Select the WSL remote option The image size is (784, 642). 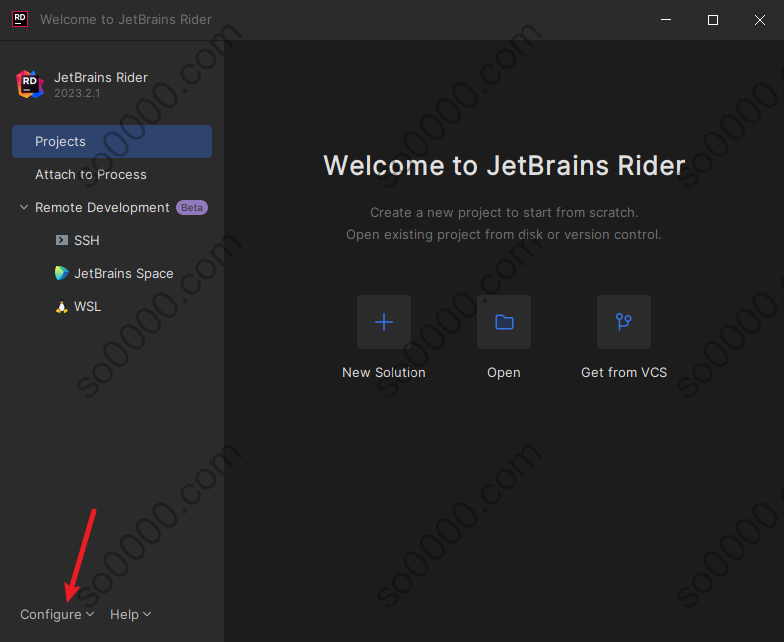pyautogui.click(x=112, y=306)
